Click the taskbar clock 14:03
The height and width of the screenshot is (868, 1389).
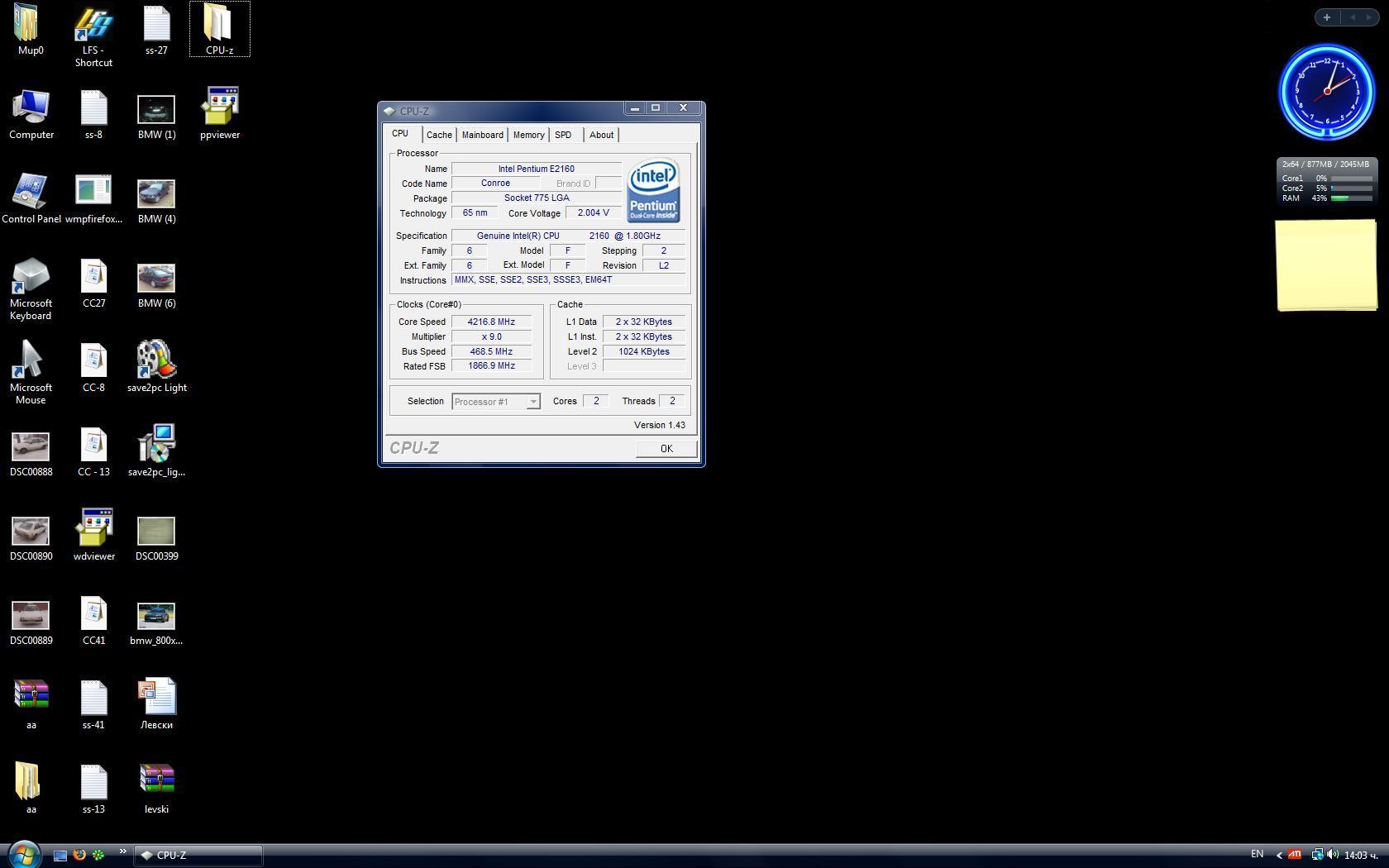(1360, 856)
